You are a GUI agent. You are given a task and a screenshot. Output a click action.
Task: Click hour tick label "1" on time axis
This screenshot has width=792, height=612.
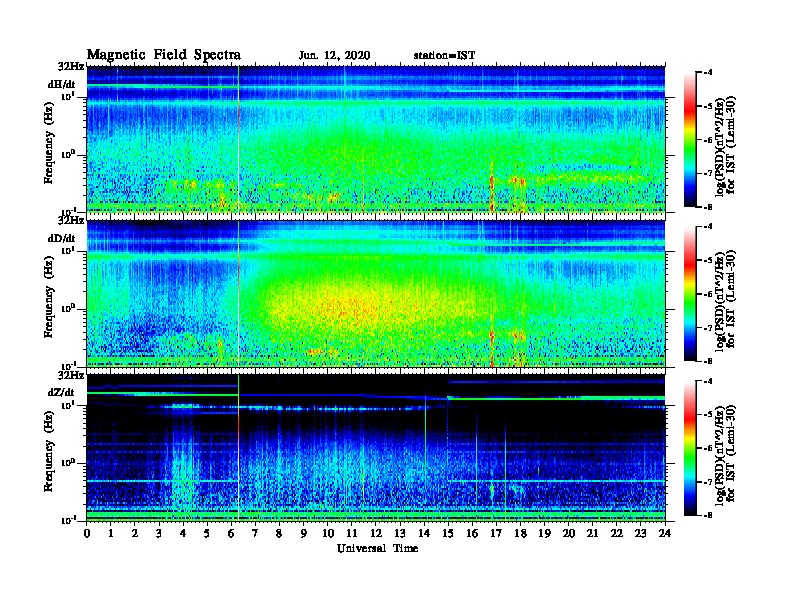(111, 534)
